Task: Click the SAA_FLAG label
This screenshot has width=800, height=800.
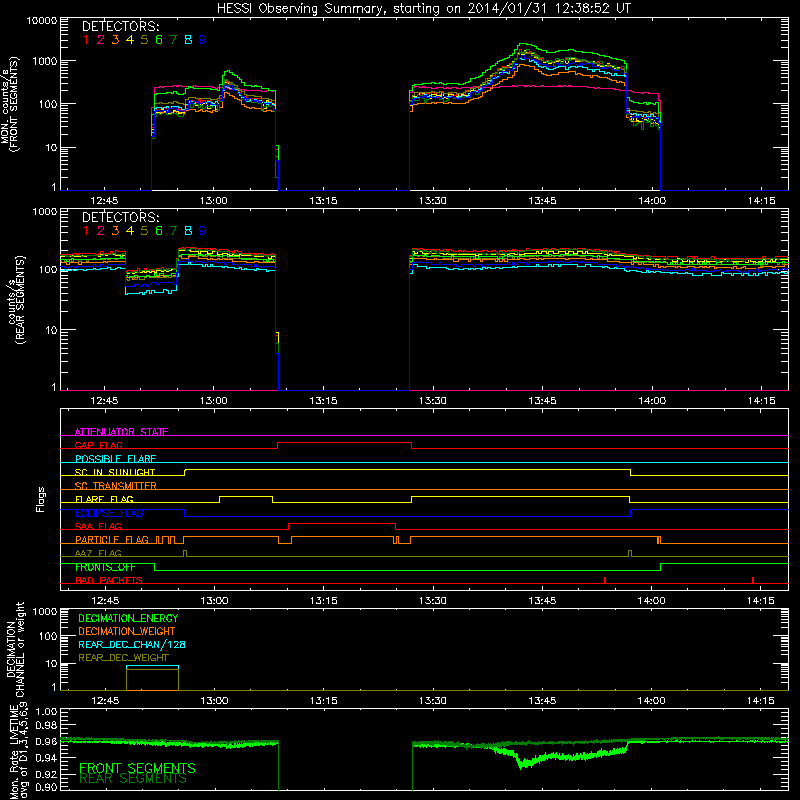Action: (98, 527)
